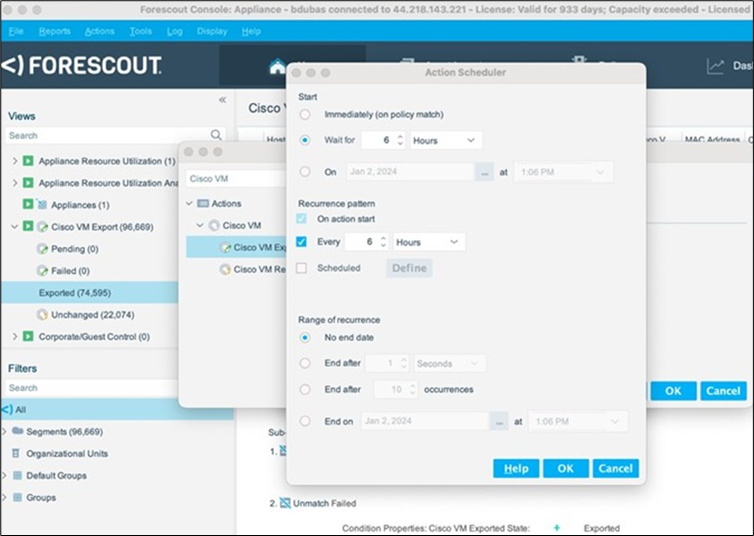Click the Unmatch Failed action icon
The image size is (754, 536).
click(x=285, y=503)
